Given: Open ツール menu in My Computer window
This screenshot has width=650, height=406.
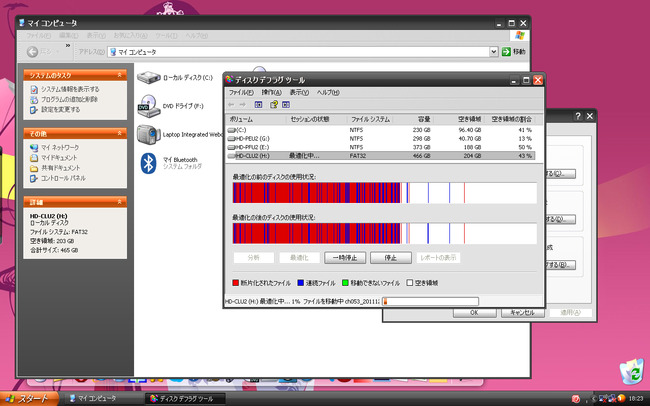Looking at the screenshot, I should (166, 36).
